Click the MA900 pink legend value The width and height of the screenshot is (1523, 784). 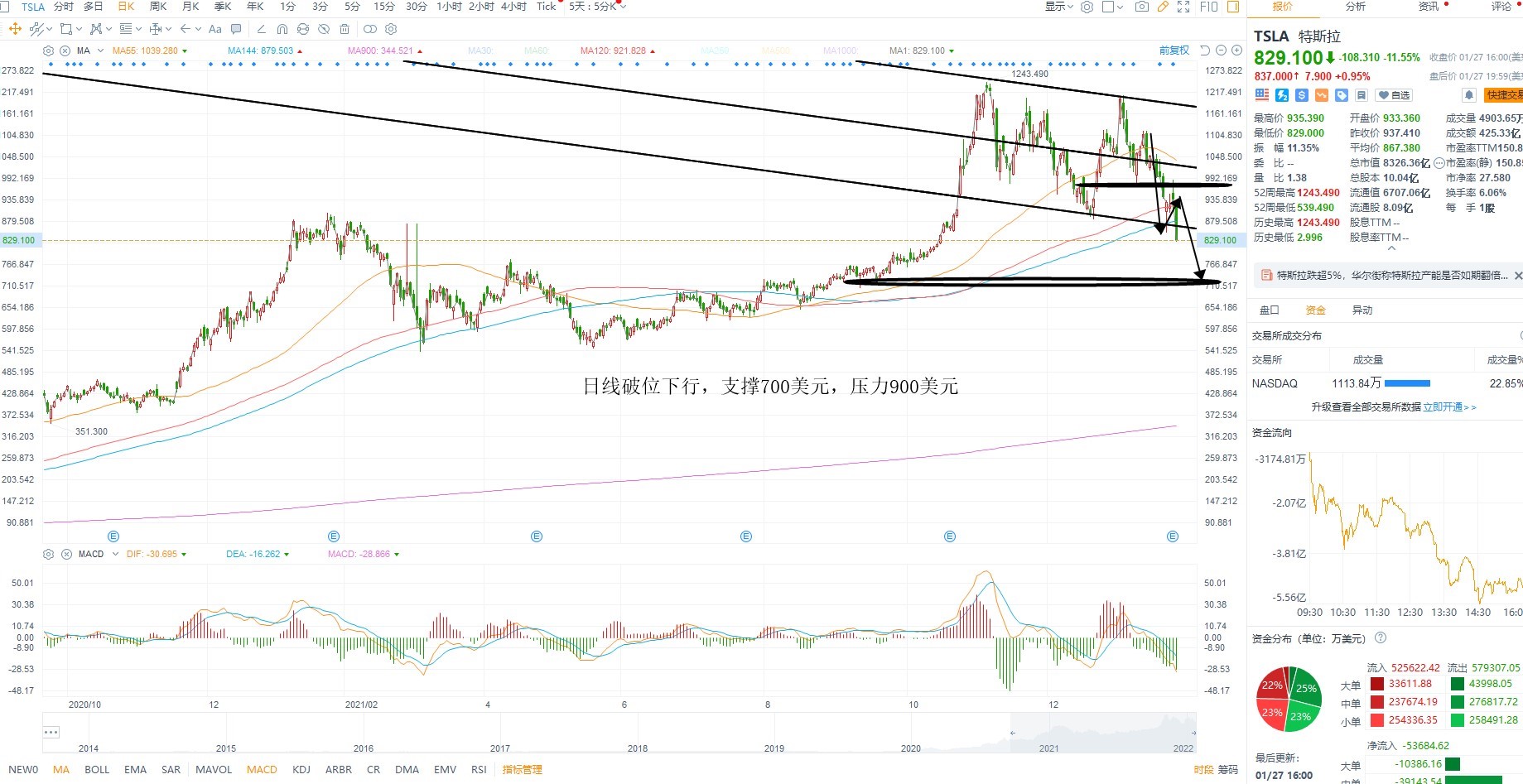click(x=380, y=51)
